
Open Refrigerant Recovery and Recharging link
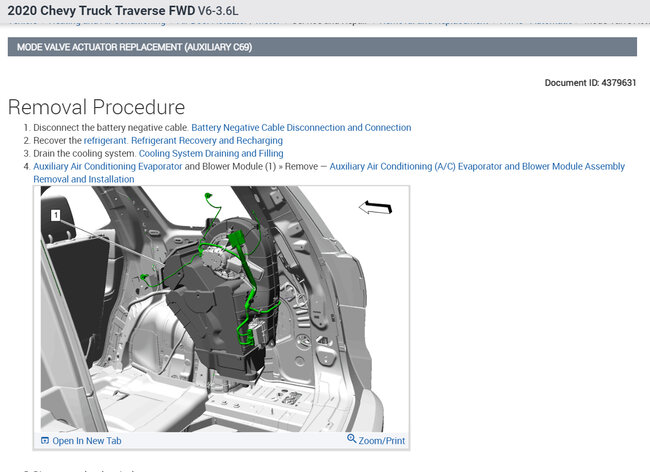207,140
